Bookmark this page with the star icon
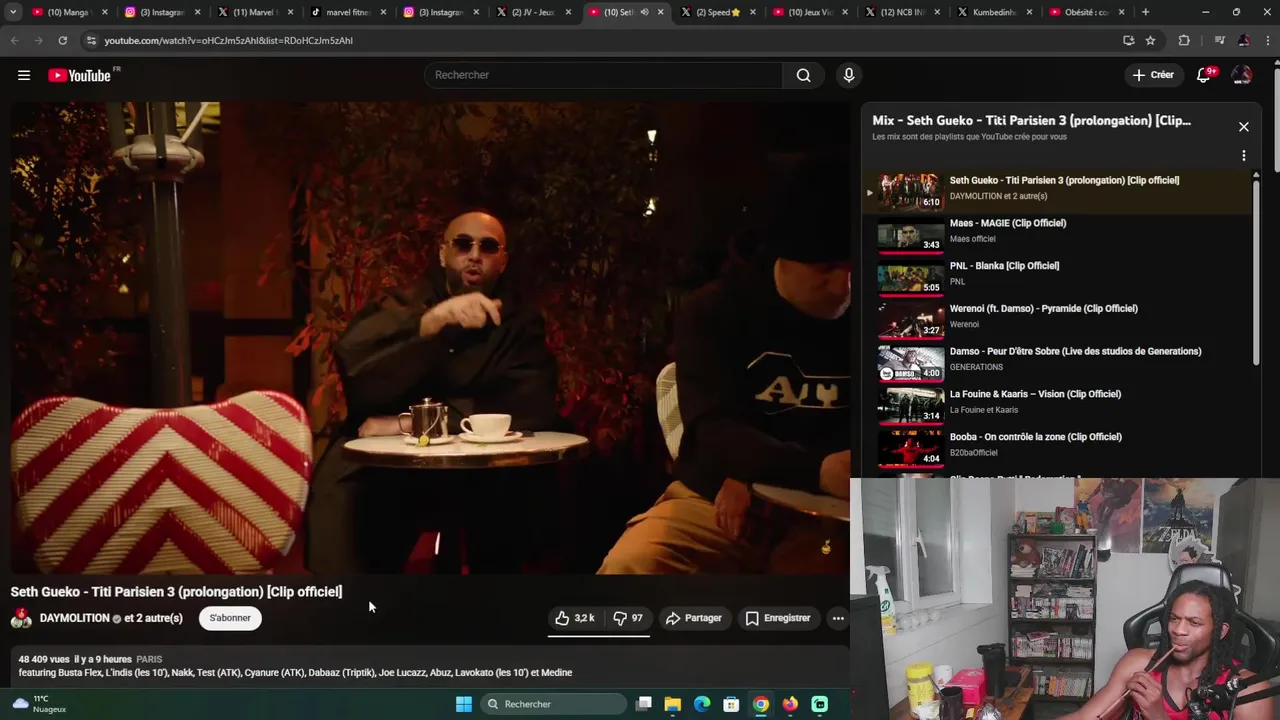Screen dimensions: 1280x720 coord(1151,40)
